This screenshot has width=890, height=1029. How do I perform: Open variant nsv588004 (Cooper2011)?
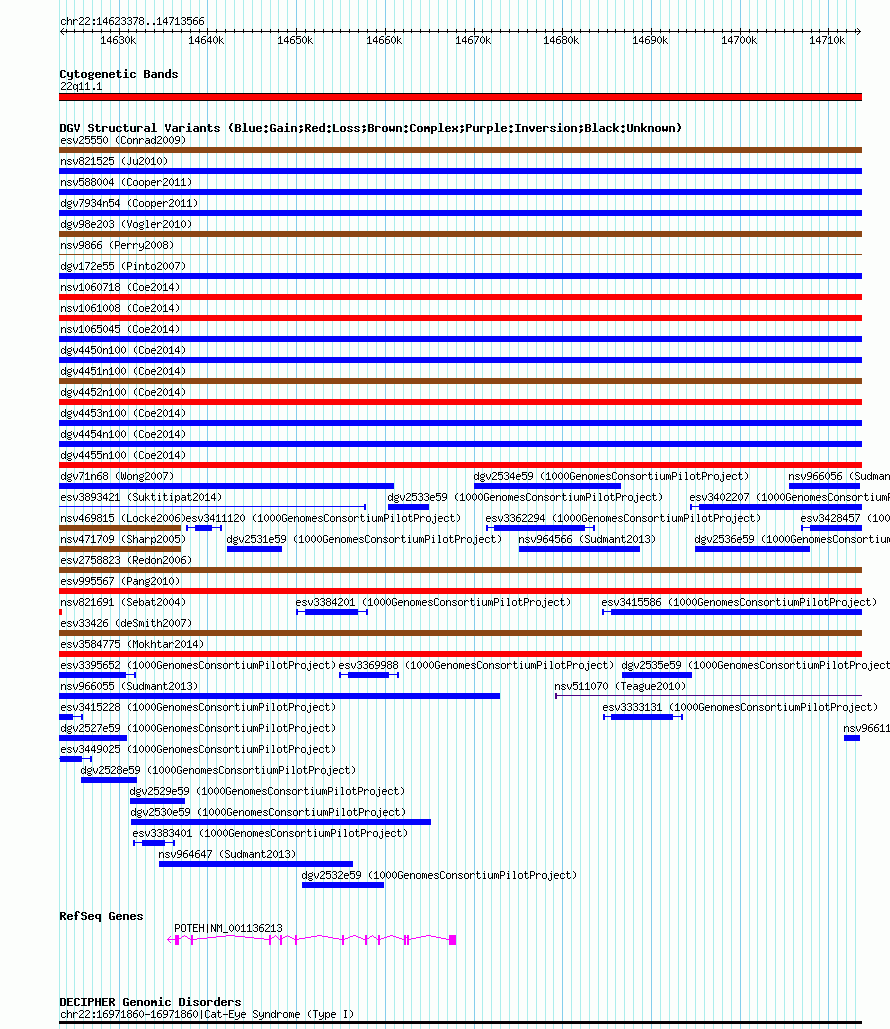[126, 182]
